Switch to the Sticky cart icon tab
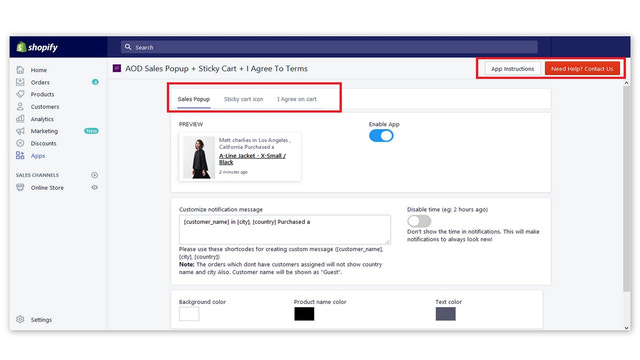Screen dimensions: 640x360 point(244,99)
